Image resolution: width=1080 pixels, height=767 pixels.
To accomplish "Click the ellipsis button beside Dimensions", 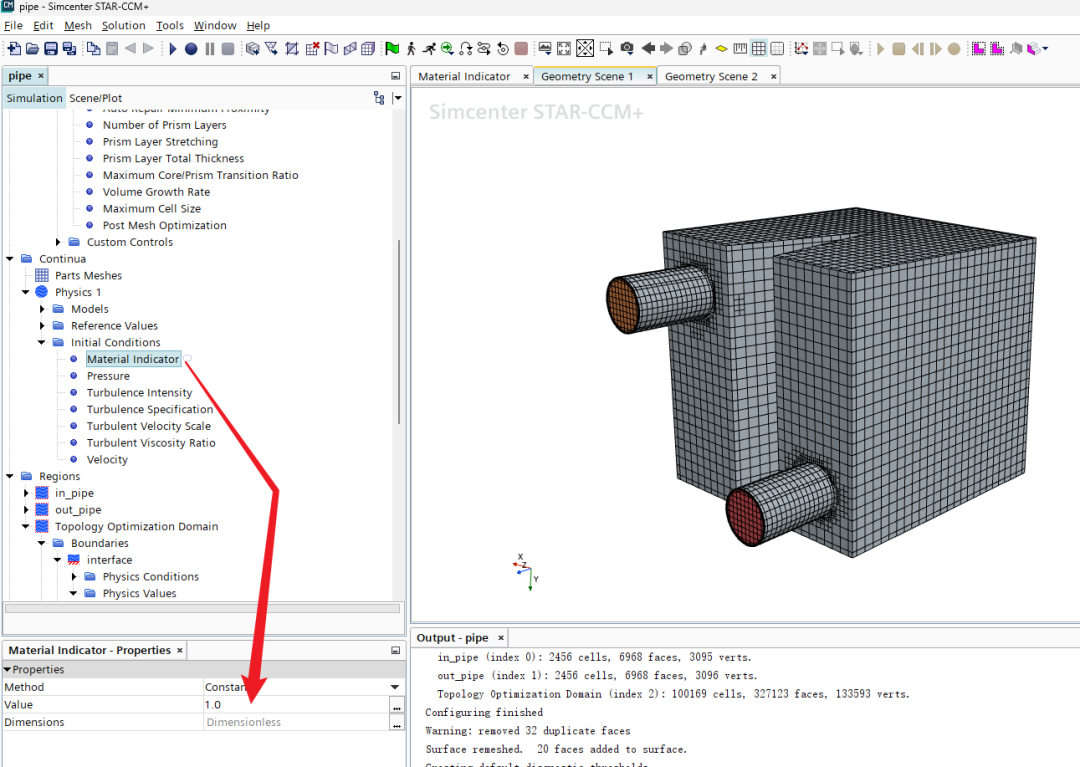I will 396,723.
